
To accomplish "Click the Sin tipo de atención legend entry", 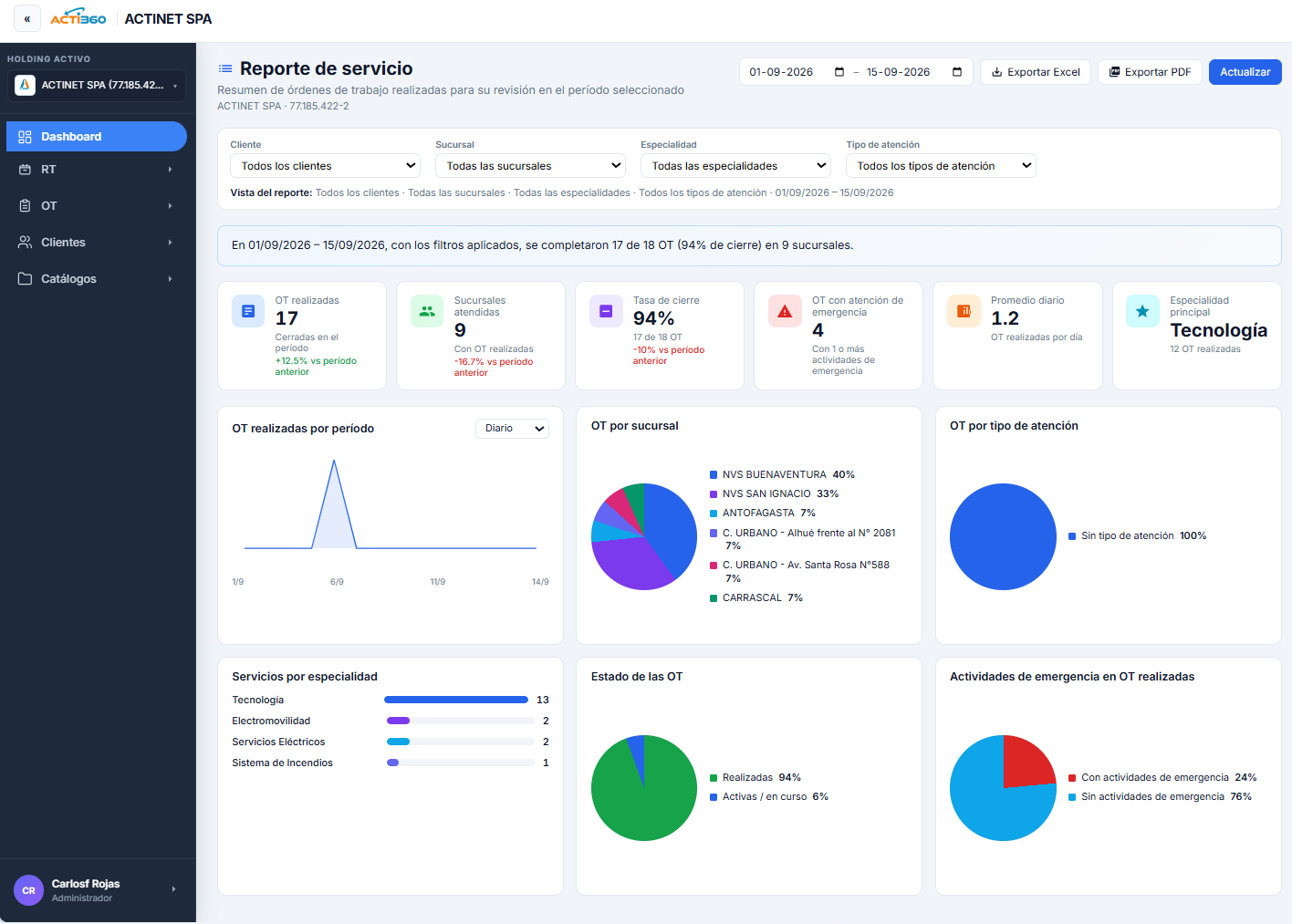I will pyautogui.click(x=1137, y=535).
